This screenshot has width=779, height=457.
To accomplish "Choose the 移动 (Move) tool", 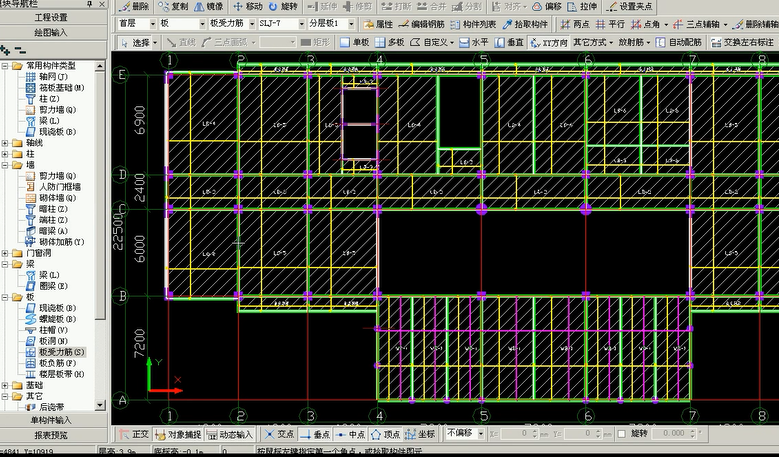I will (248, 7).
